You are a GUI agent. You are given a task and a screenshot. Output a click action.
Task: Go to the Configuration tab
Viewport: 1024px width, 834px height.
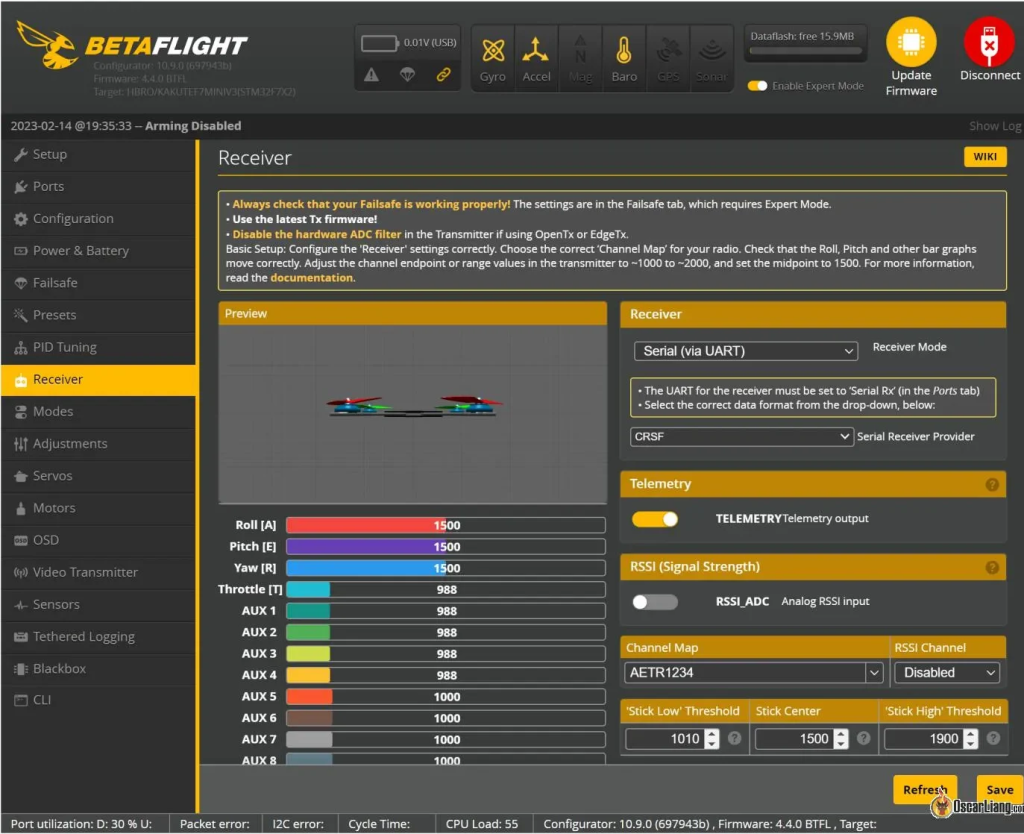99,219
